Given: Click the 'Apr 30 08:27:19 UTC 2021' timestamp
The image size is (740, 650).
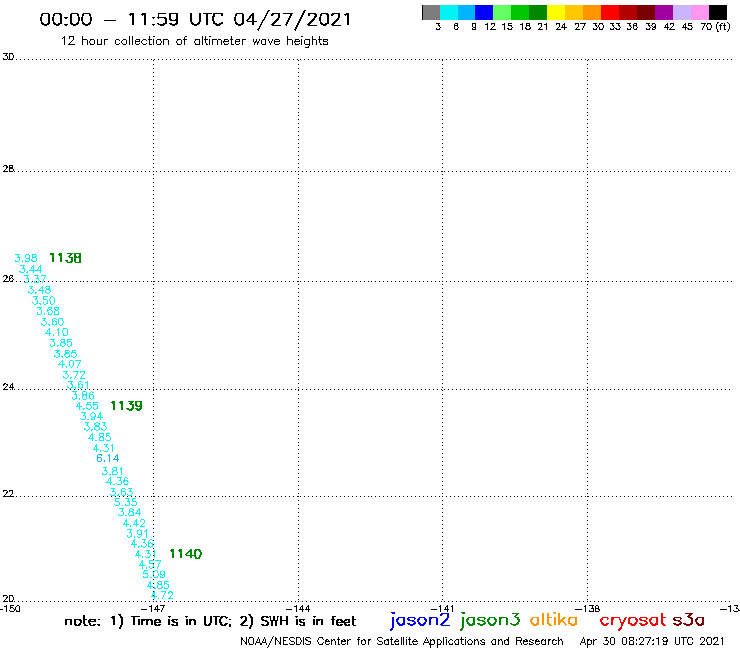Looking at the screenshot, I should coord(651,641).
